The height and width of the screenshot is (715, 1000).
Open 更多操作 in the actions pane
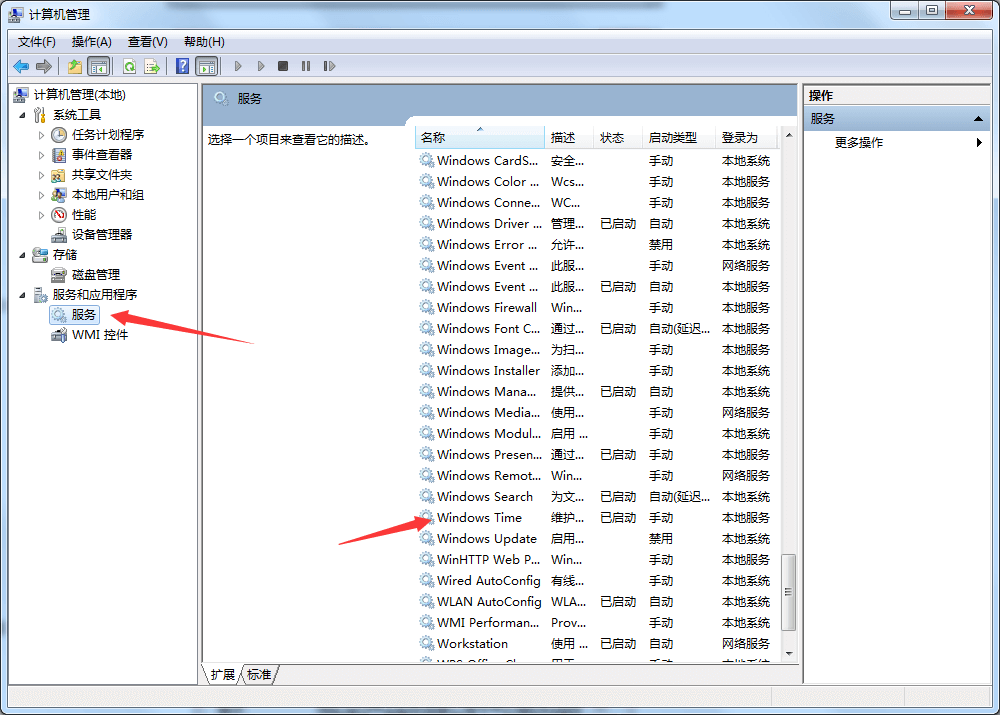tap(858, 143)
